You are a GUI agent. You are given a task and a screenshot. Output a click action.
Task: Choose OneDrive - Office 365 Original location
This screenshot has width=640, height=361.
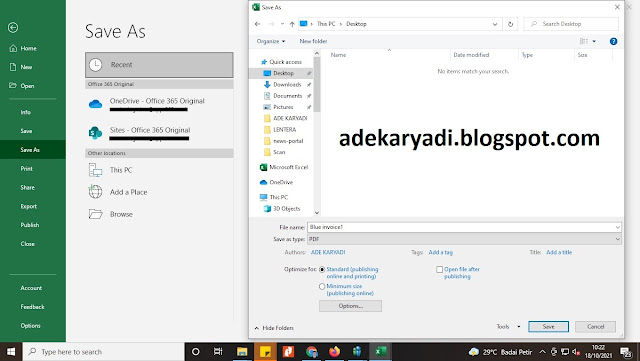[159, 104]
